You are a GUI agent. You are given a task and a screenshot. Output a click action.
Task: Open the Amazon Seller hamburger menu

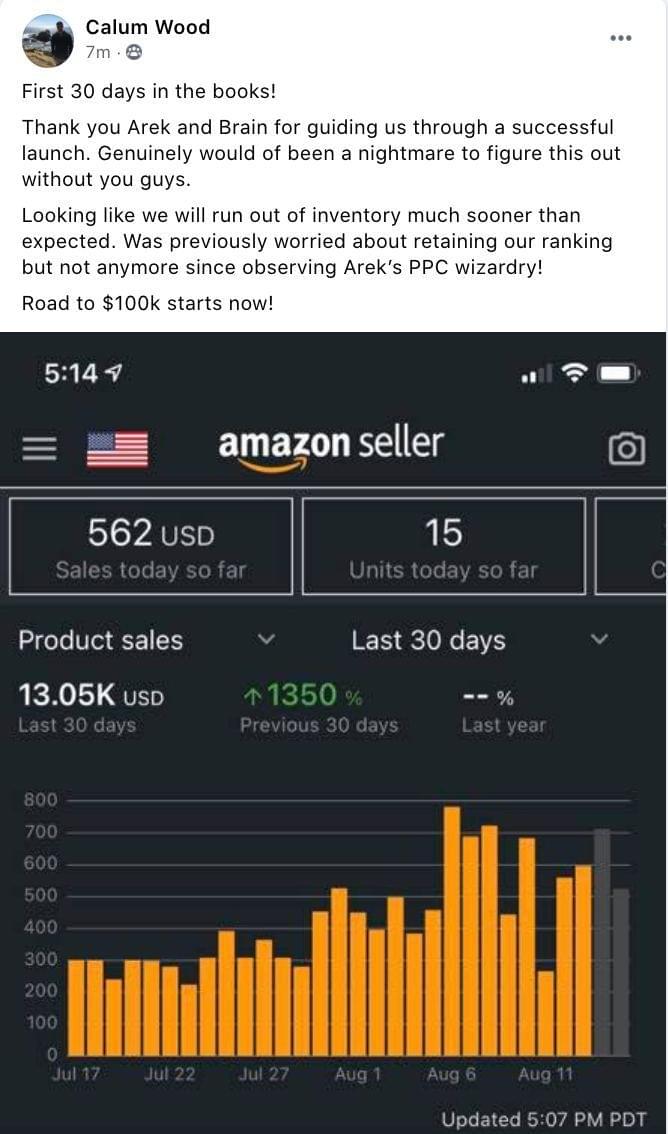[x=40, y=449]
